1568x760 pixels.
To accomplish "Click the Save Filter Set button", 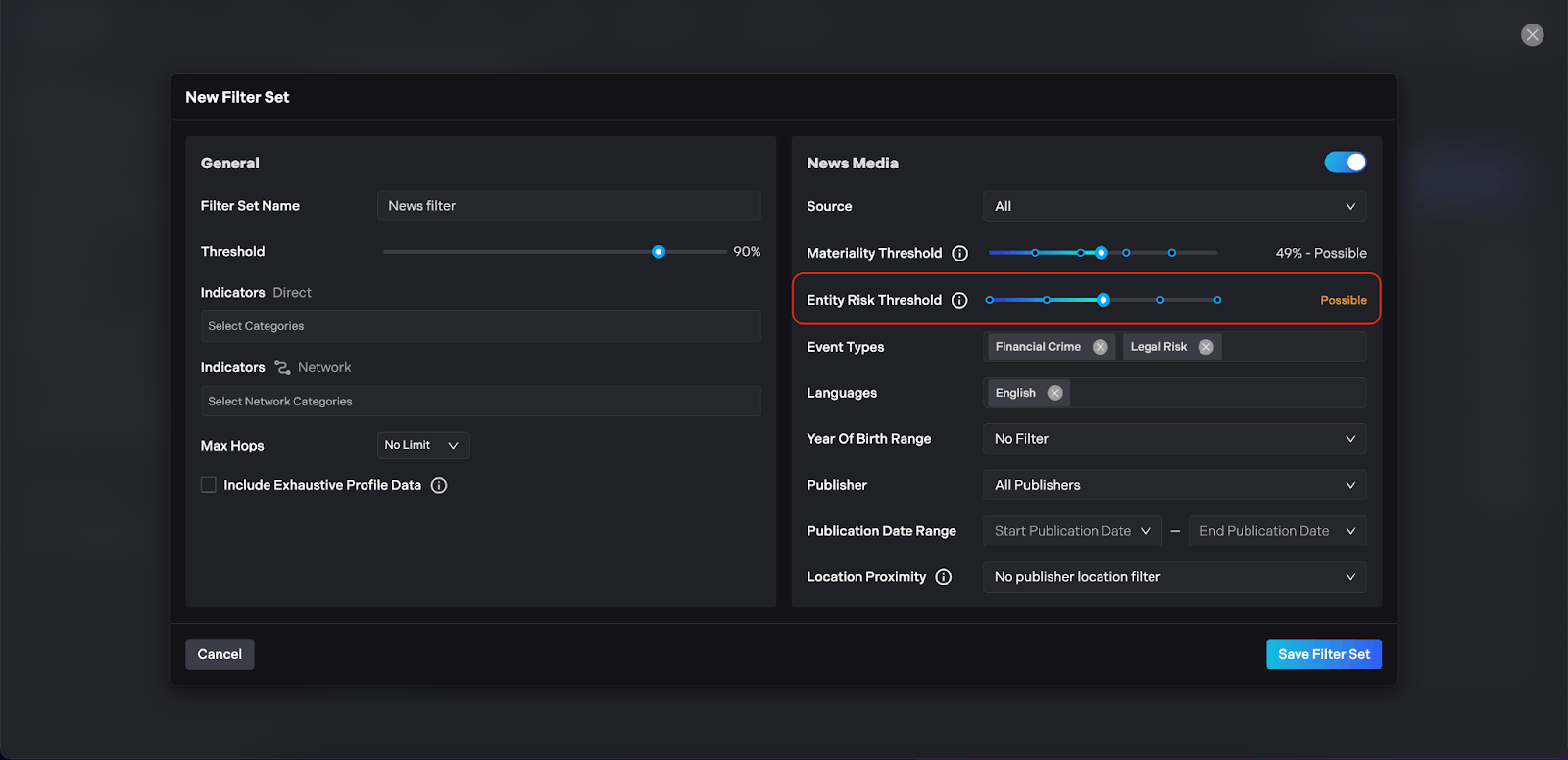I will click(x=1323, y=654).
